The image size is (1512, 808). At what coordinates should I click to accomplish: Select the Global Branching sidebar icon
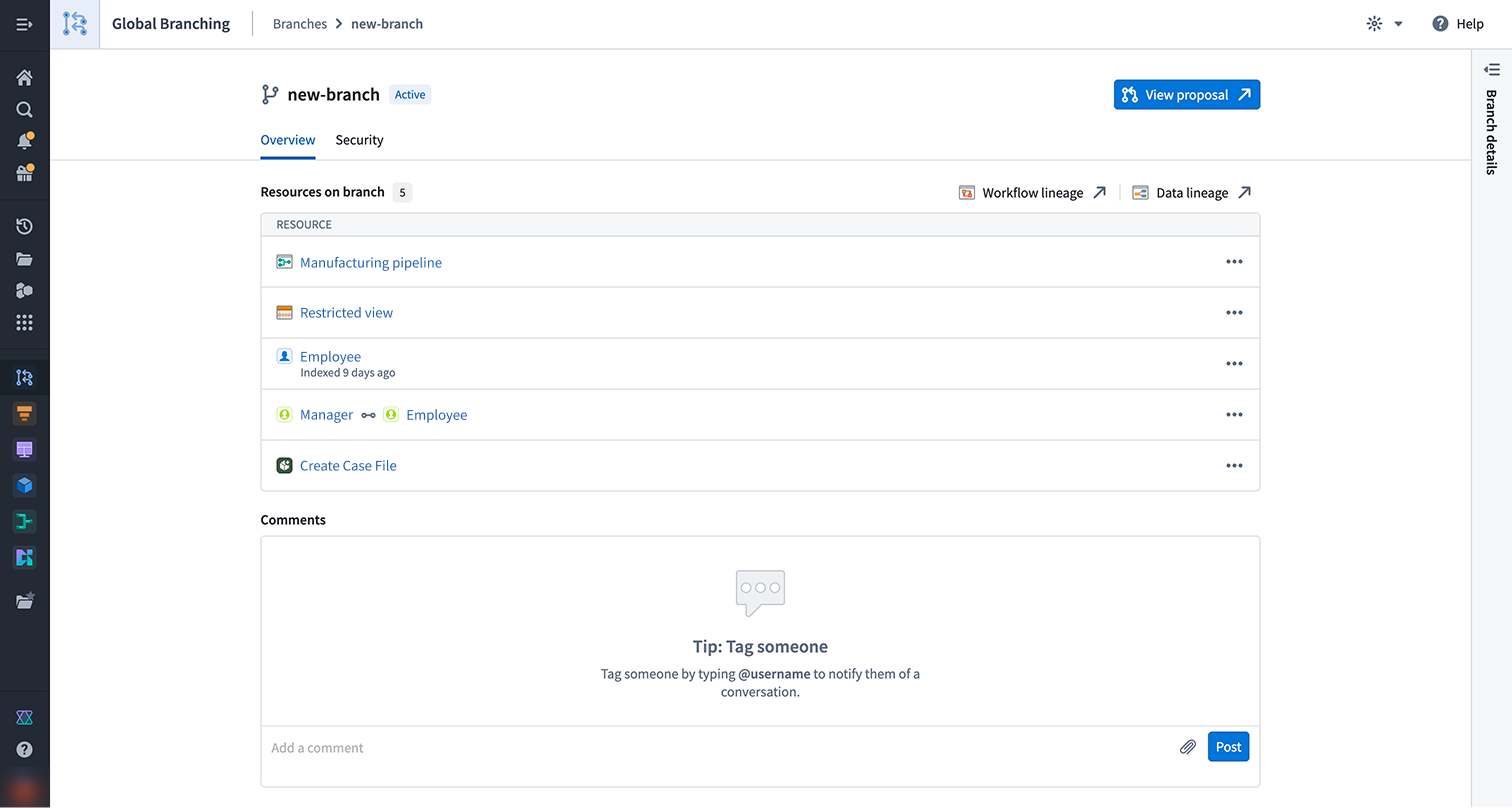[24, 377]
